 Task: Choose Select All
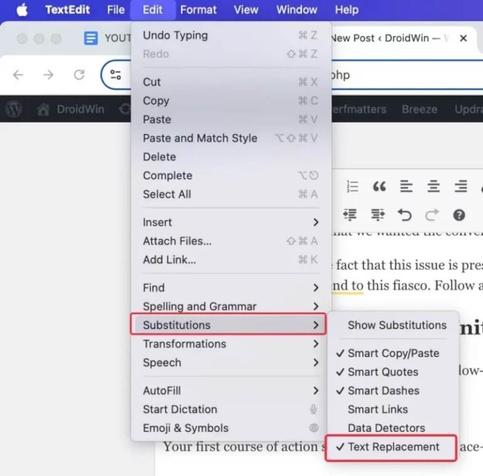(231, 194)
